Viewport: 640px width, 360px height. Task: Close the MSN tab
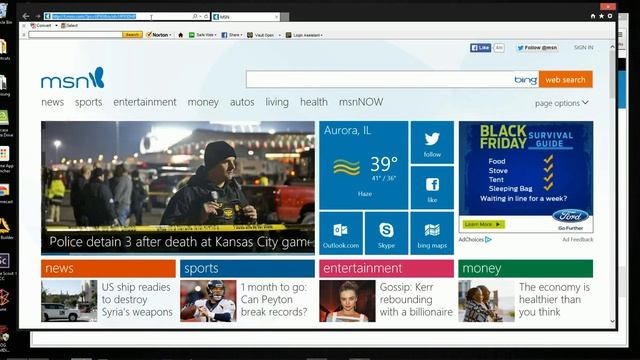[276, 17]
